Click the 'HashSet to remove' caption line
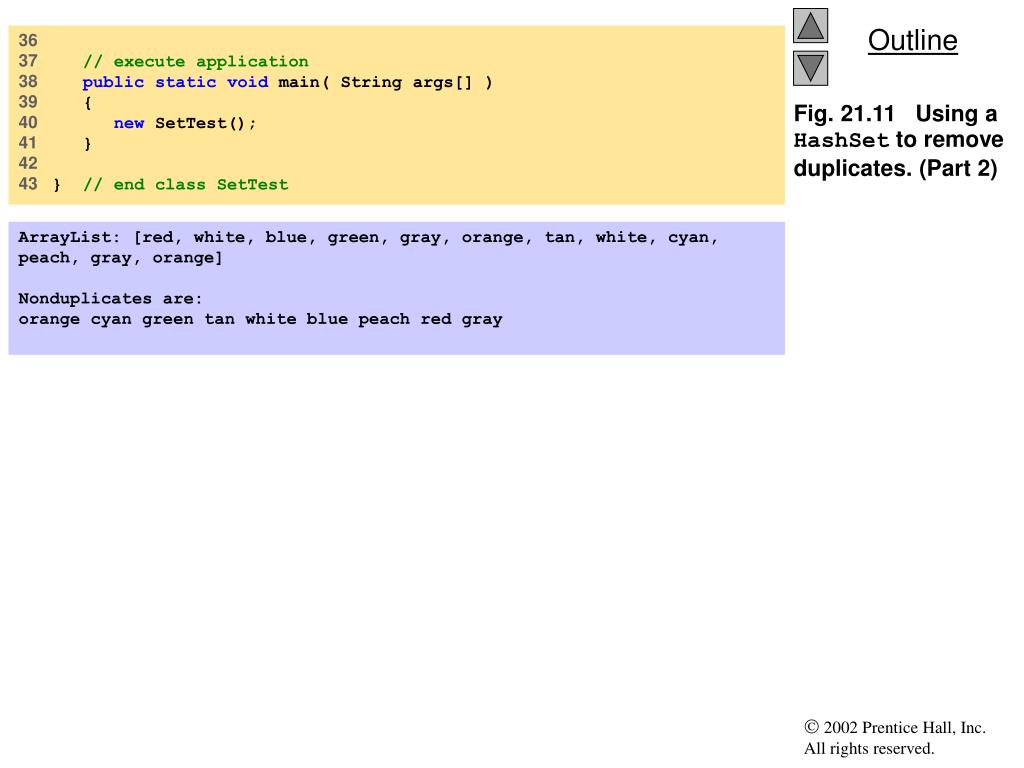This screenshot has width=1024, height=768. point(898,140)
